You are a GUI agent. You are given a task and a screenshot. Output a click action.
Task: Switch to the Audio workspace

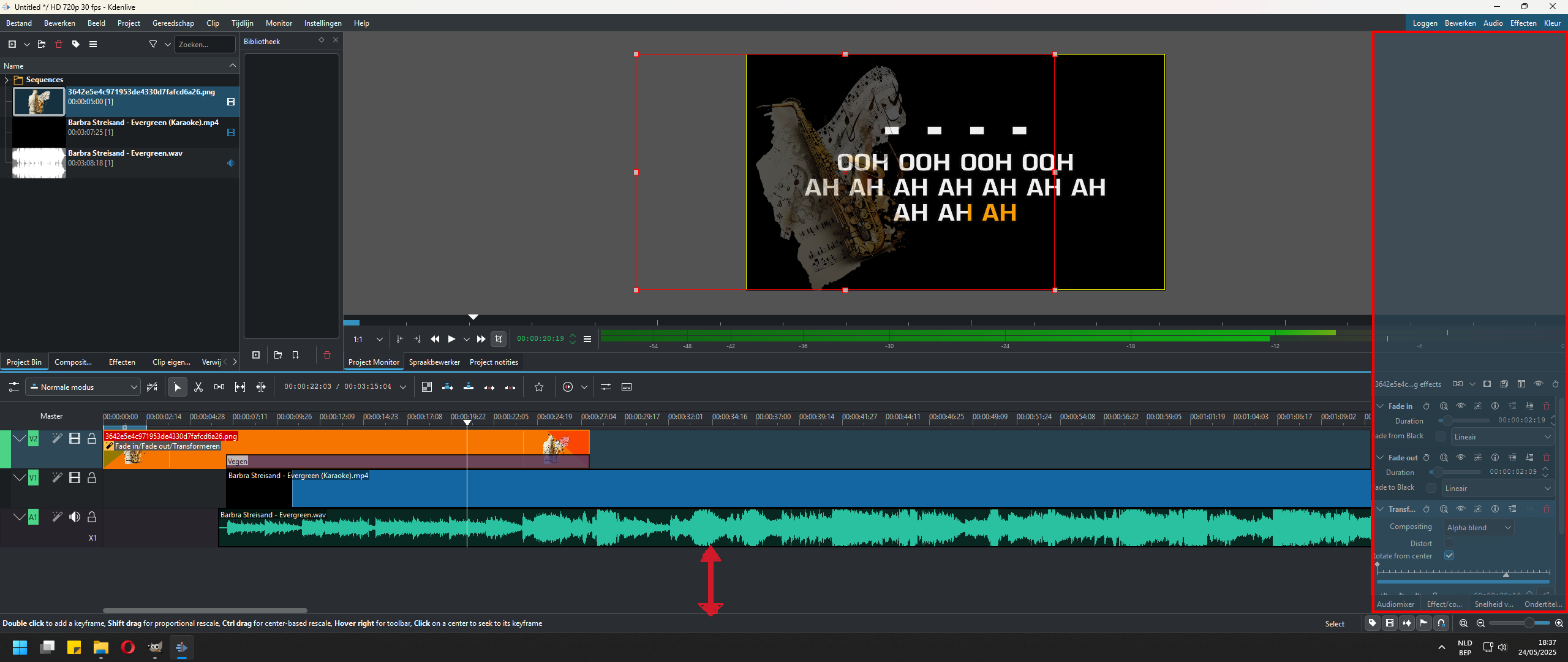coord(1493,23)
